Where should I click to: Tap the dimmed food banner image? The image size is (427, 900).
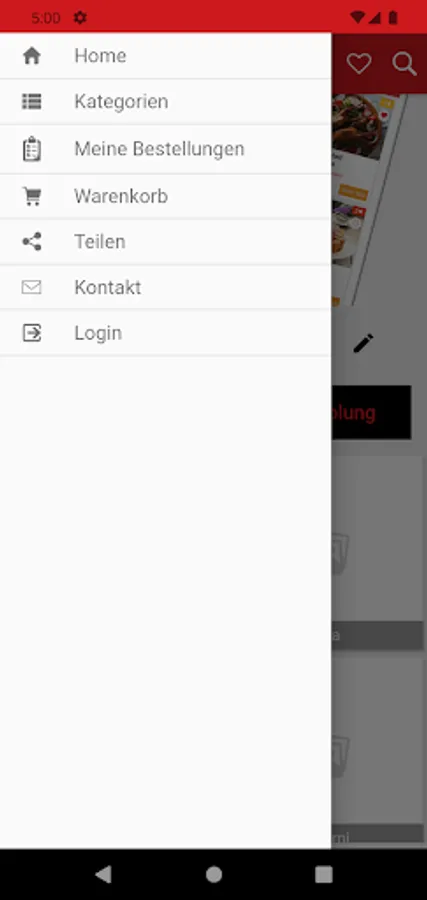tap(371, 200)
